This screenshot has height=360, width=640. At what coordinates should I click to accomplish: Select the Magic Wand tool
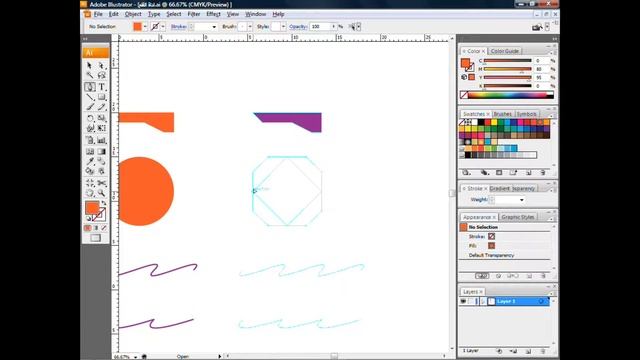click(90, 76)
